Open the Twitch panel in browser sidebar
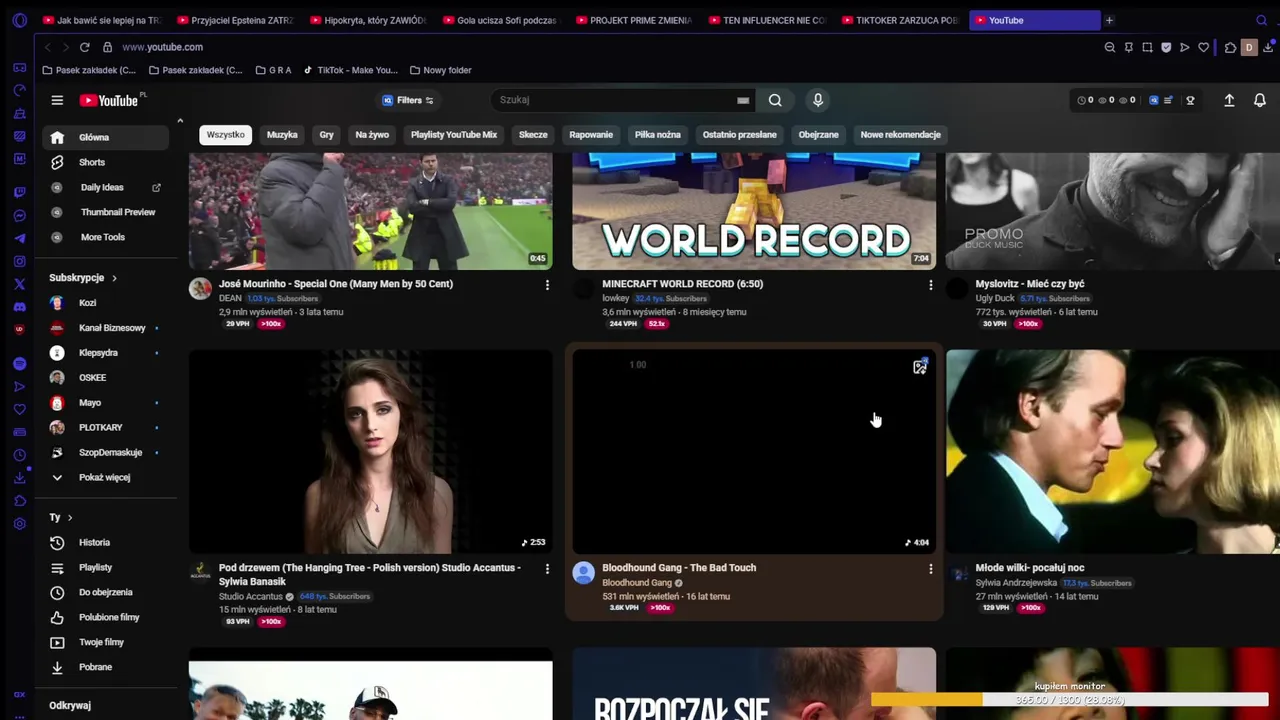This screenshot has height=720, width=1280. click(19, 192)
